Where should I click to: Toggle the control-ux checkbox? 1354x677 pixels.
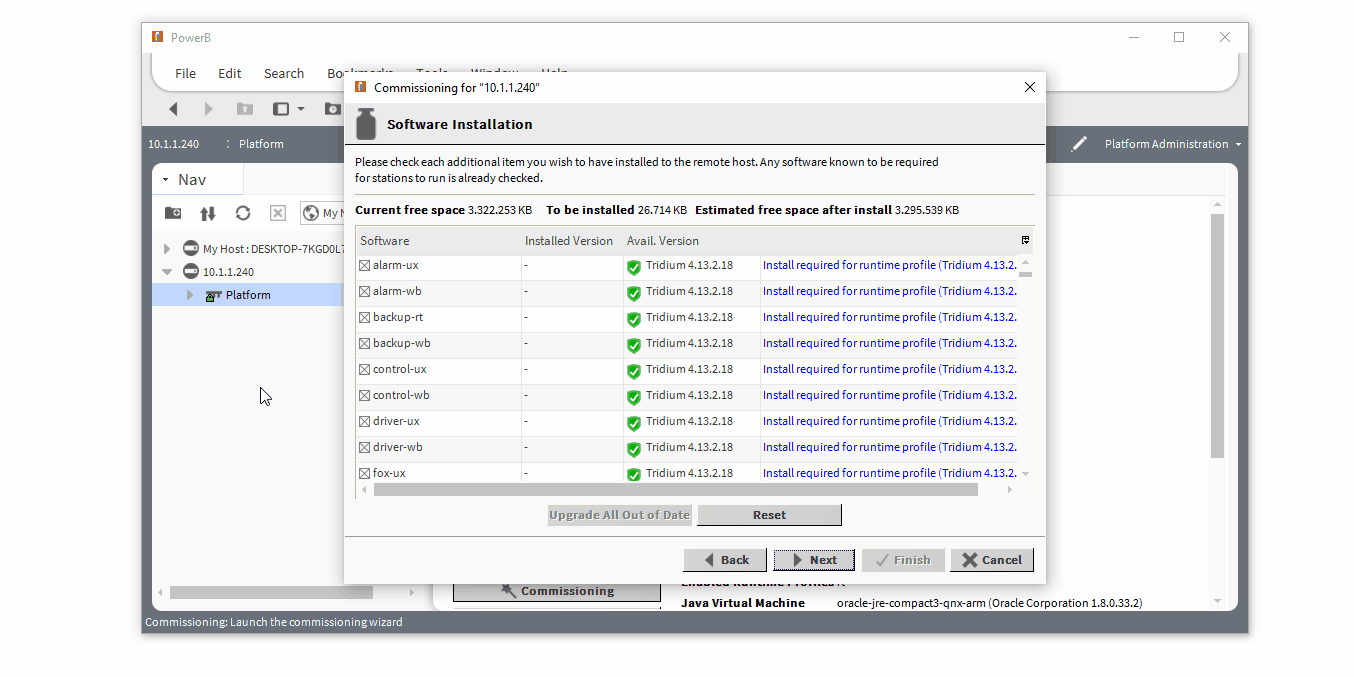pos(365,369)
